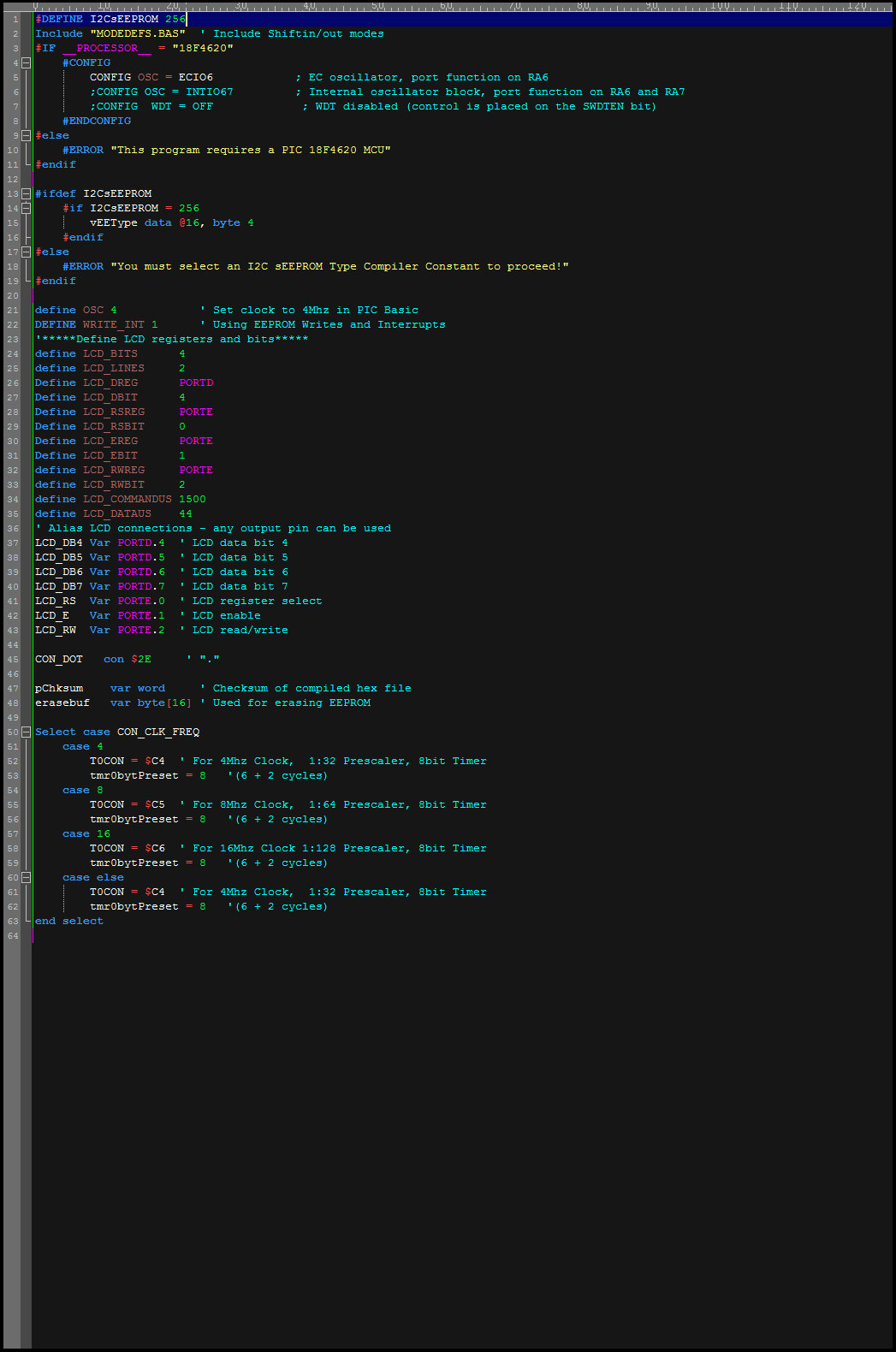This screenshot has height=1352, width=896.
Task: Click the pChksum variable declaration
Action: click(59, 688)
